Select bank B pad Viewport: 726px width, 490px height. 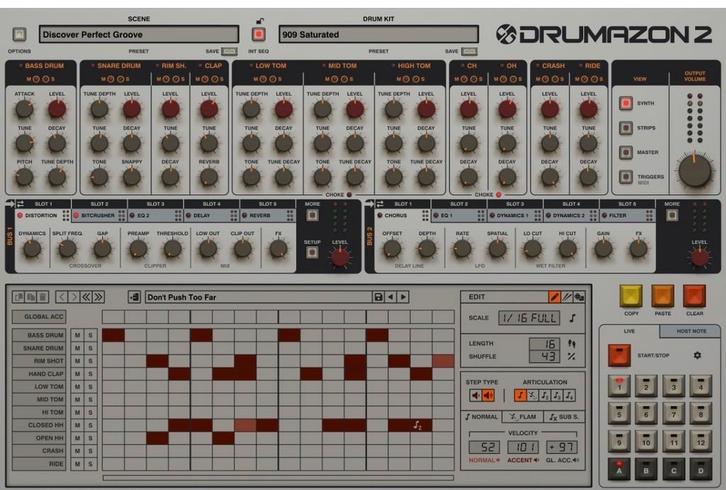(646, 469)
